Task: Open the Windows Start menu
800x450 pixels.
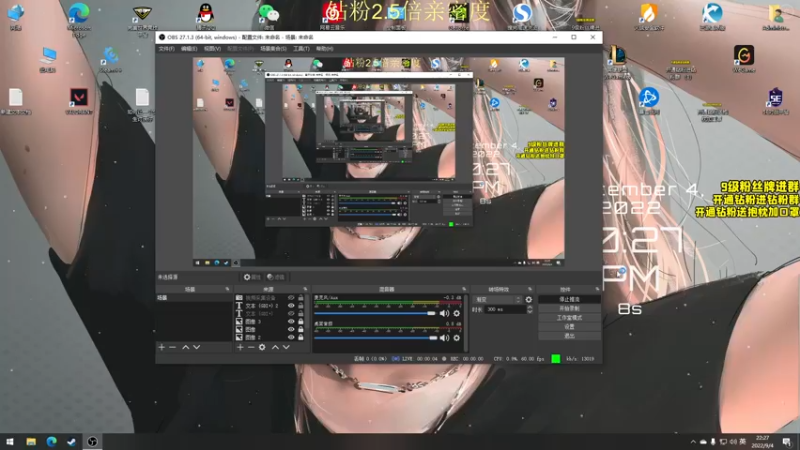Action: pyautogui.click(x=10, y=442)
